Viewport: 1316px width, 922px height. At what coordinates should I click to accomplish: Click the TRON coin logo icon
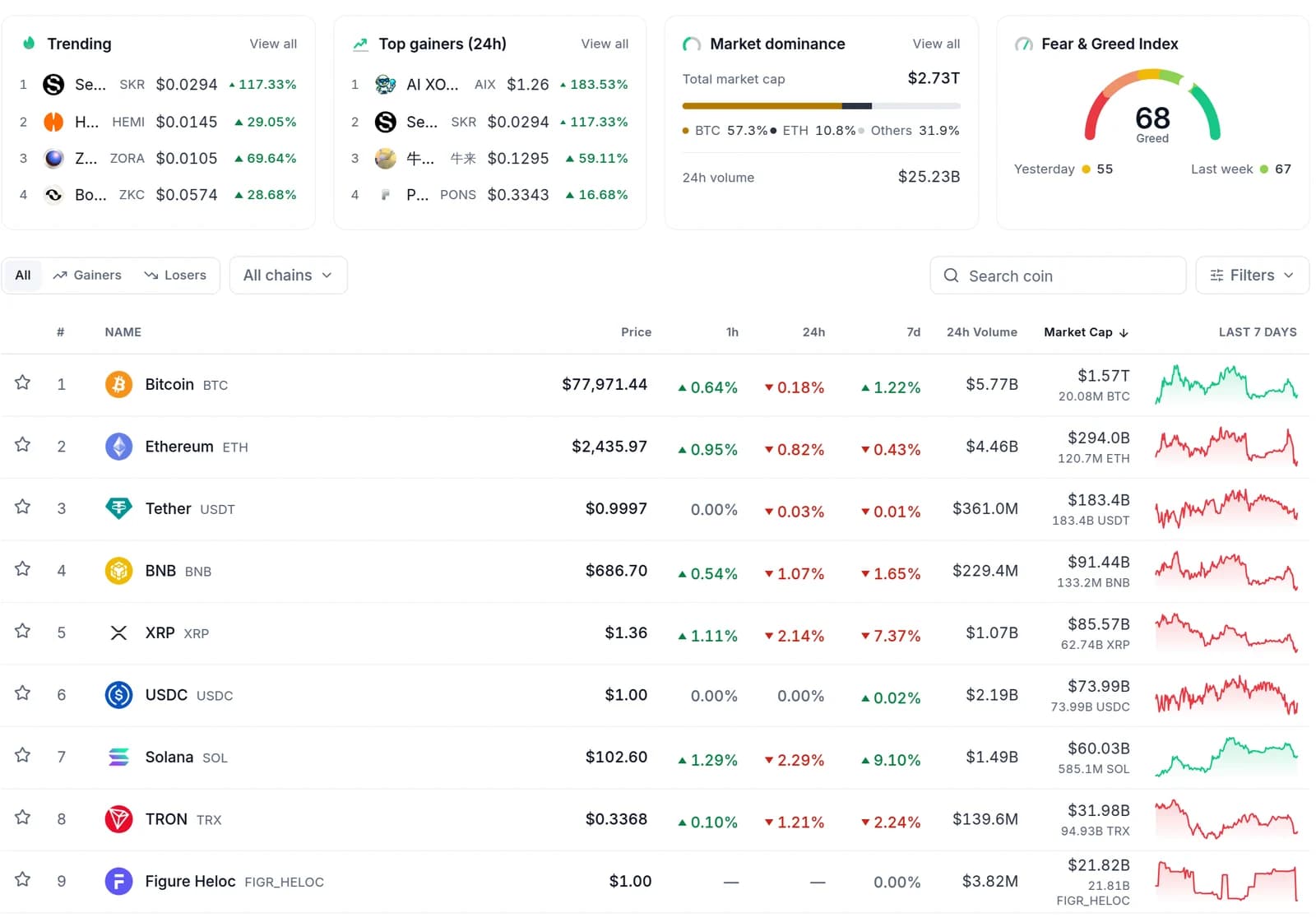[118, 819]
